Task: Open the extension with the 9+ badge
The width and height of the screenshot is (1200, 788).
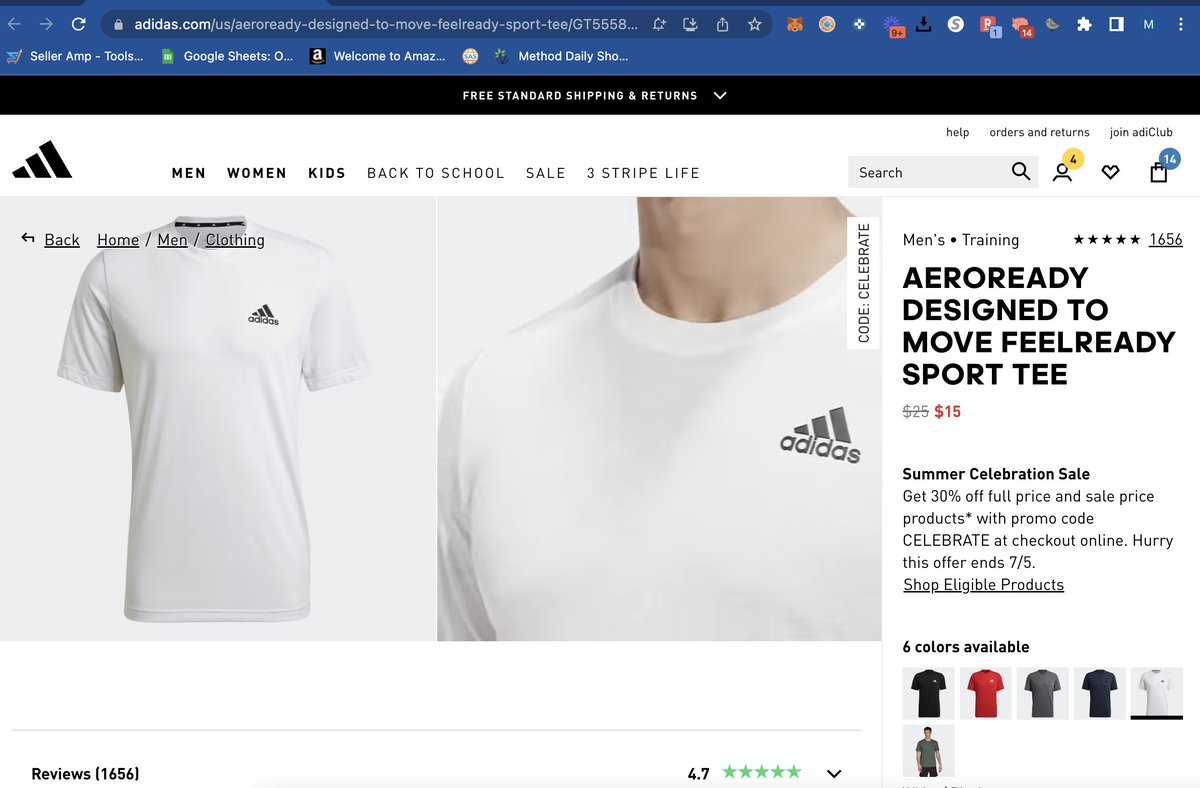Action: pyautogui.click(x=893, y=25)
